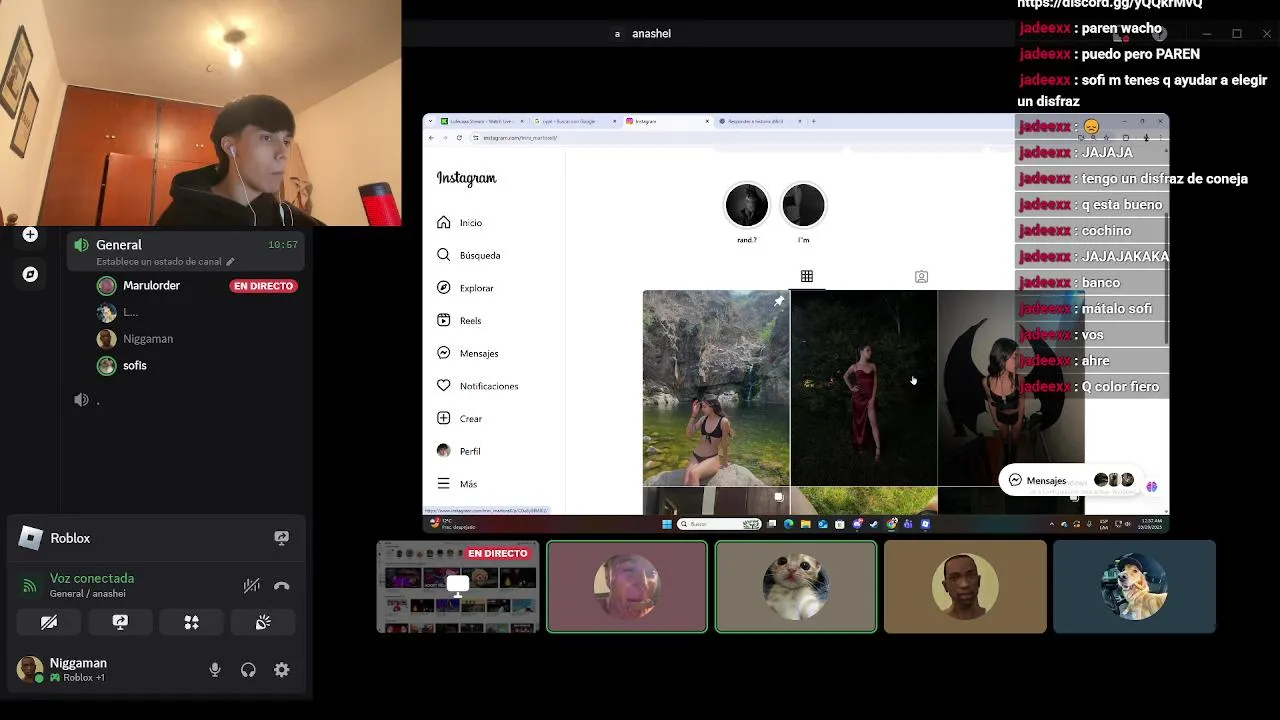Switch to the Instagram browser tab
Image resolution: width=1280 pixels, height=720 pixels.
pos(667,121)
